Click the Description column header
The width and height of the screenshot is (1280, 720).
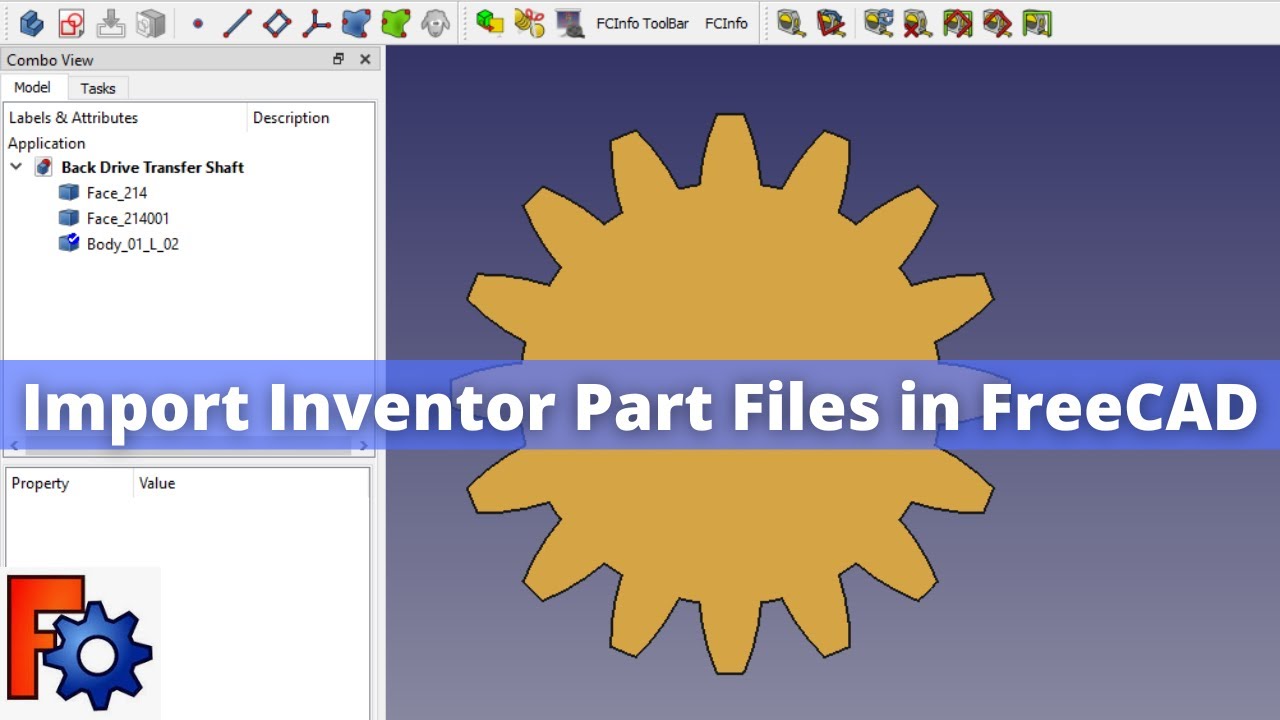(x=311, y=118)
